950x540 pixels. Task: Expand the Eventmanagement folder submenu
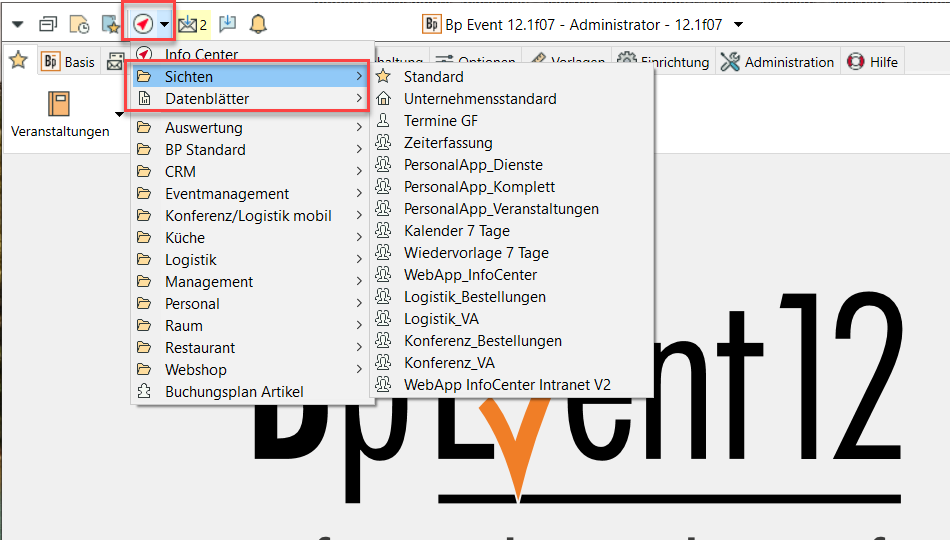[250, 194]
